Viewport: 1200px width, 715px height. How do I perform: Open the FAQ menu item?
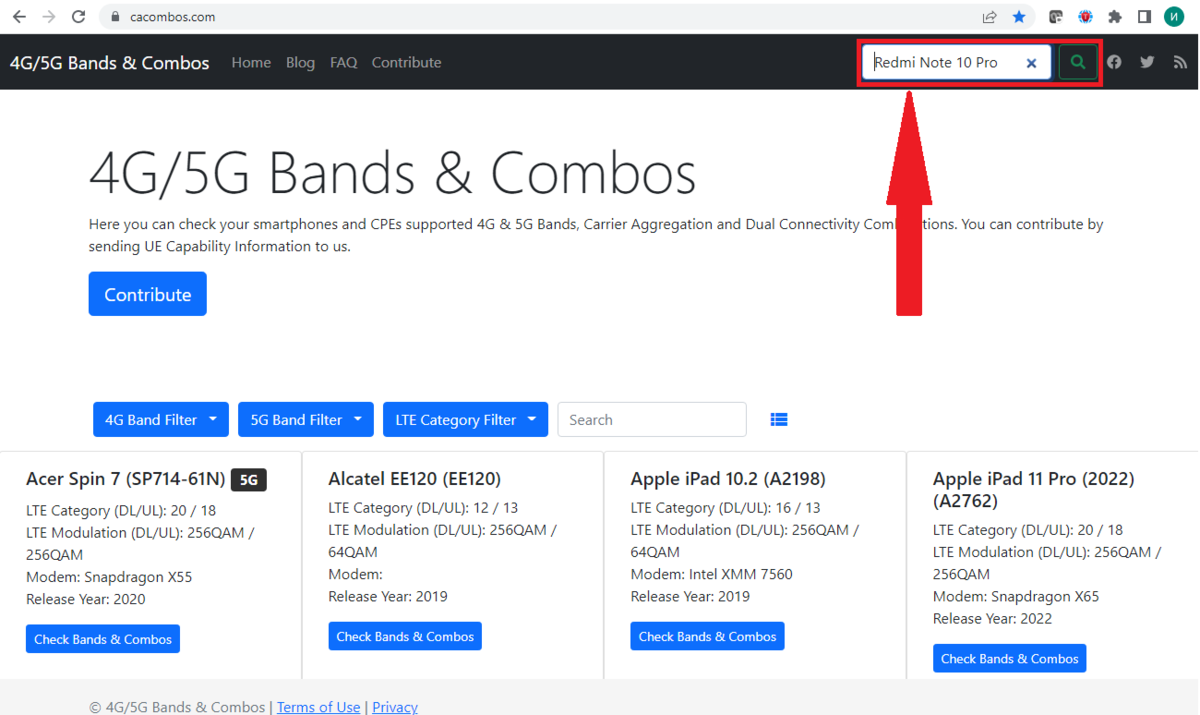343,62
